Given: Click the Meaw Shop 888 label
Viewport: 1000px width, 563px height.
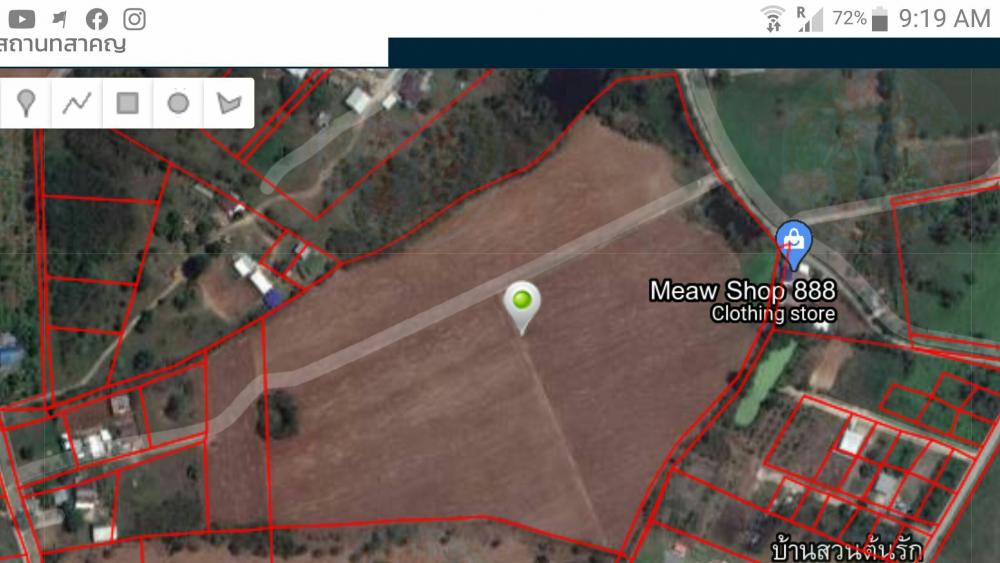Looking at the screenshot, I should 742,291.
